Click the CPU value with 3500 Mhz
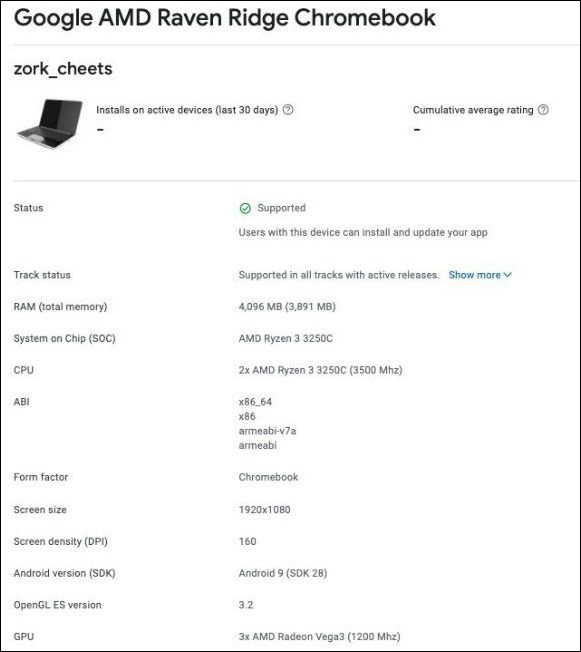Screen dimensions: 581x652 pyautogui.click(x=320, y=370)
